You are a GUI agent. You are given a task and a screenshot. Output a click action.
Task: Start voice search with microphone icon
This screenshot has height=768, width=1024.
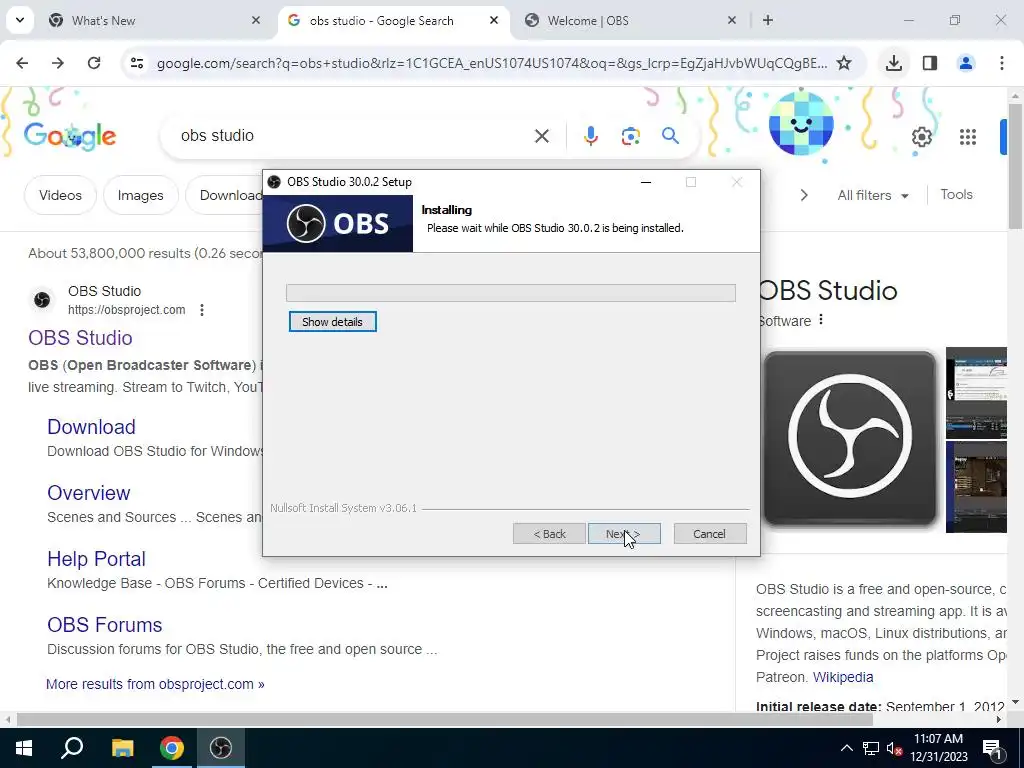point(591,136)
